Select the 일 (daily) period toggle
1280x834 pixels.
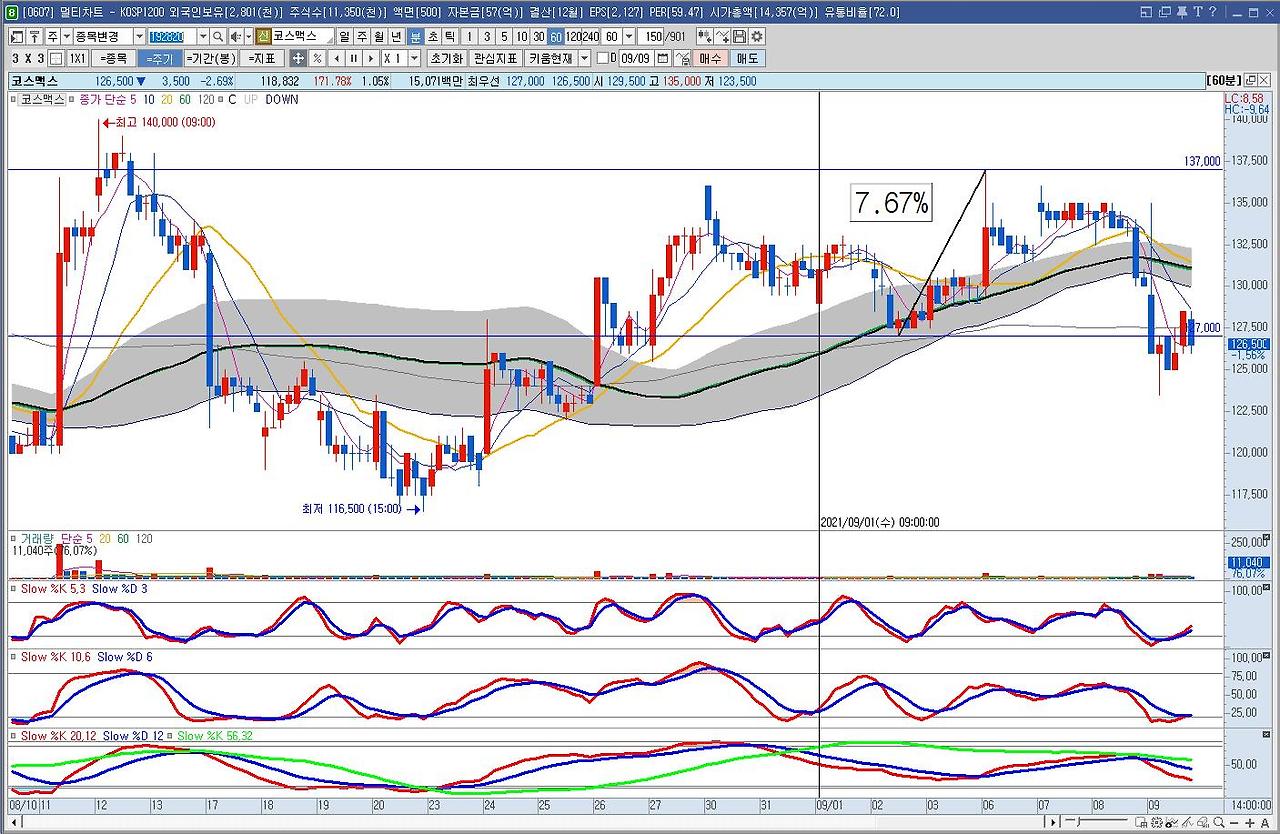click(x=343, y=37)
